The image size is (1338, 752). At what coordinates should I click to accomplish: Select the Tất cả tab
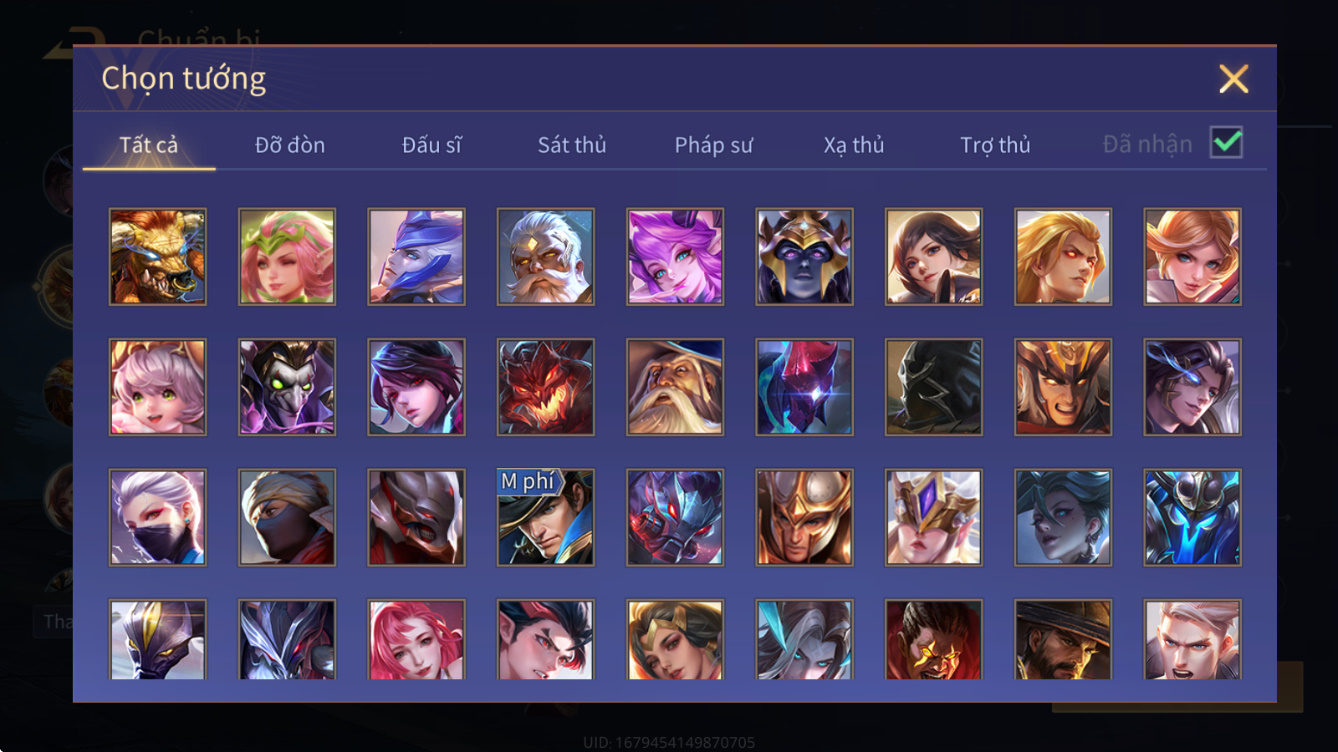[149, 145]
